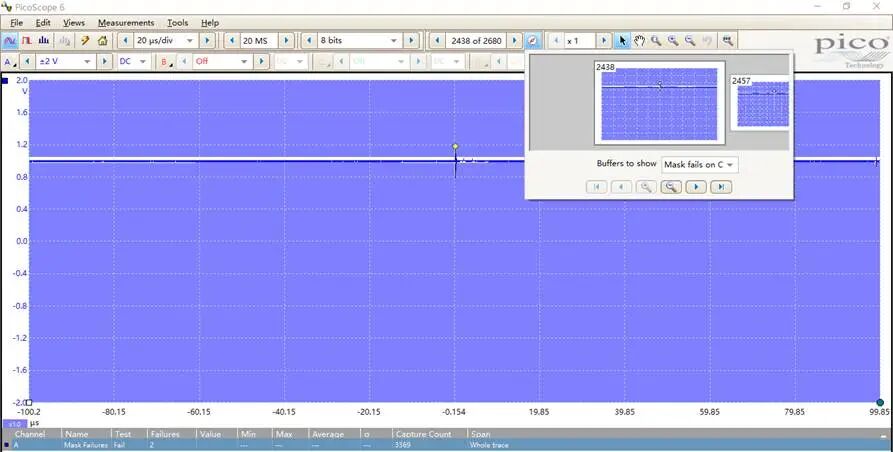Open the Help menu
Viewport: 893px width, 452px height.
(x=210, y=23)
